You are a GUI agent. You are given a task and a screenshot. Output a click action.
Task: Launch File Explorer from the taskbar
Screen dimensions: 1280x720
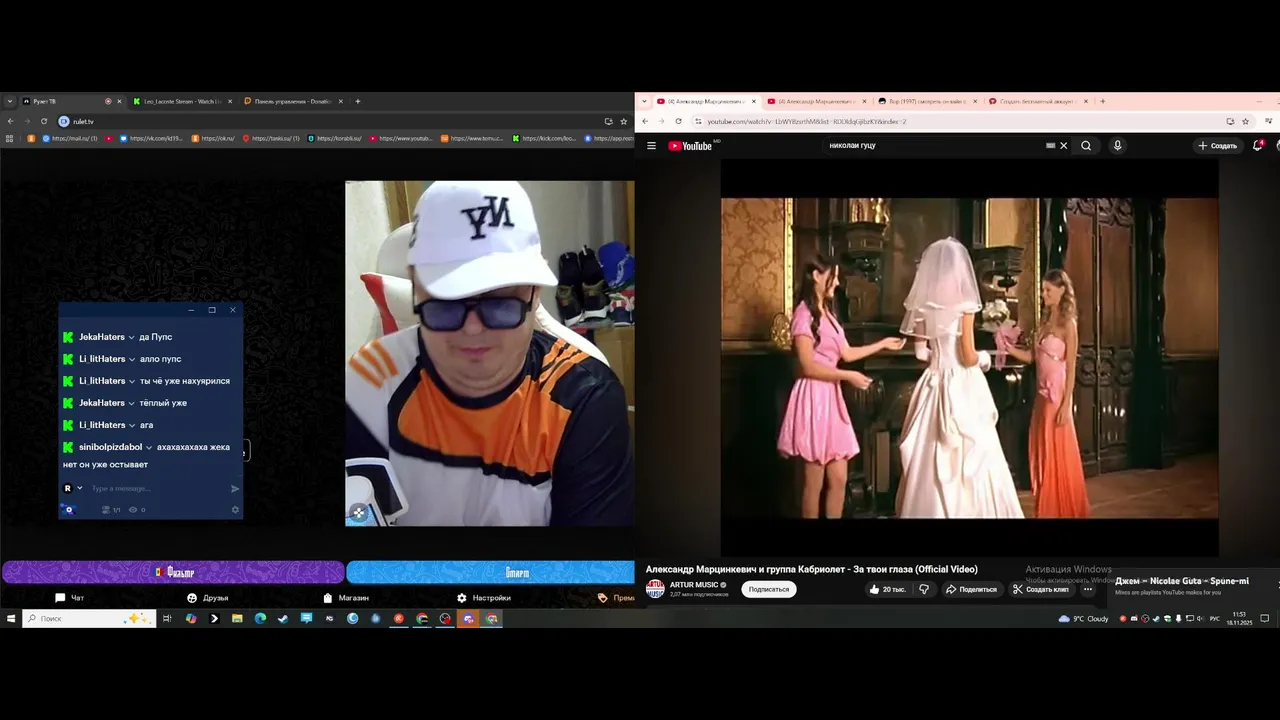[x=237, y=619]
